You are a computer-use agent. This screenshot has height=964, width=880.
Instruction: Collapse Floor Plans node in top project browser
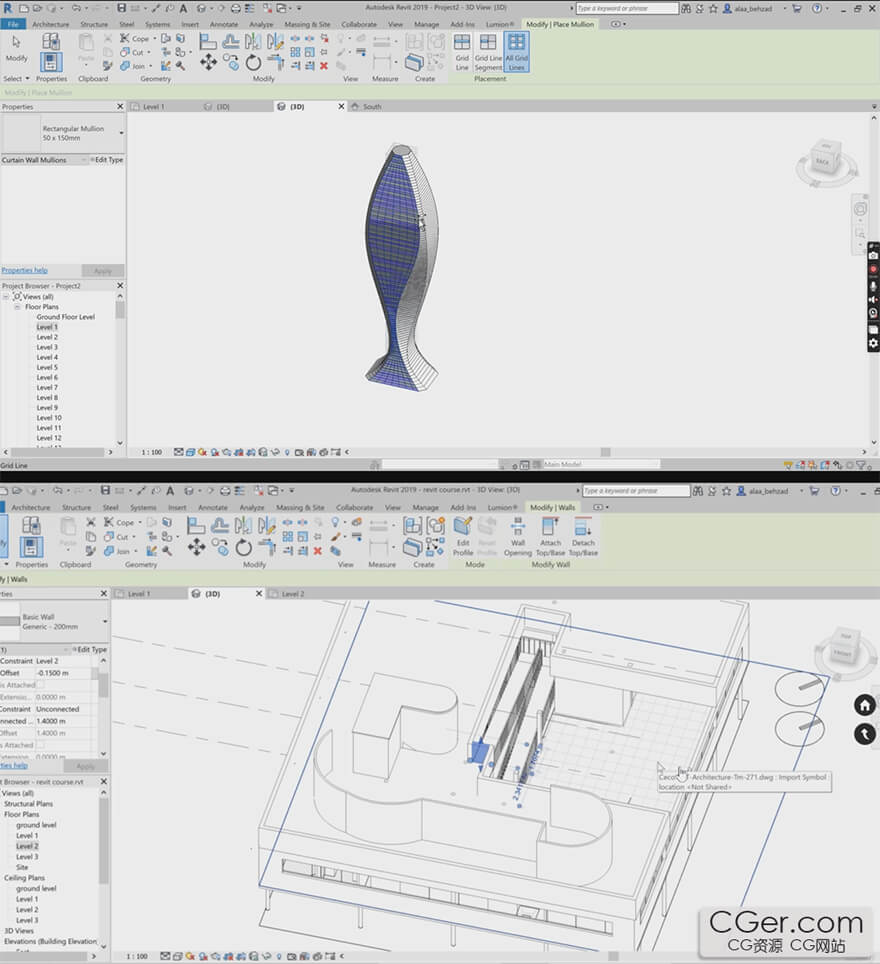pyautogui.click(x=17, y=307)
